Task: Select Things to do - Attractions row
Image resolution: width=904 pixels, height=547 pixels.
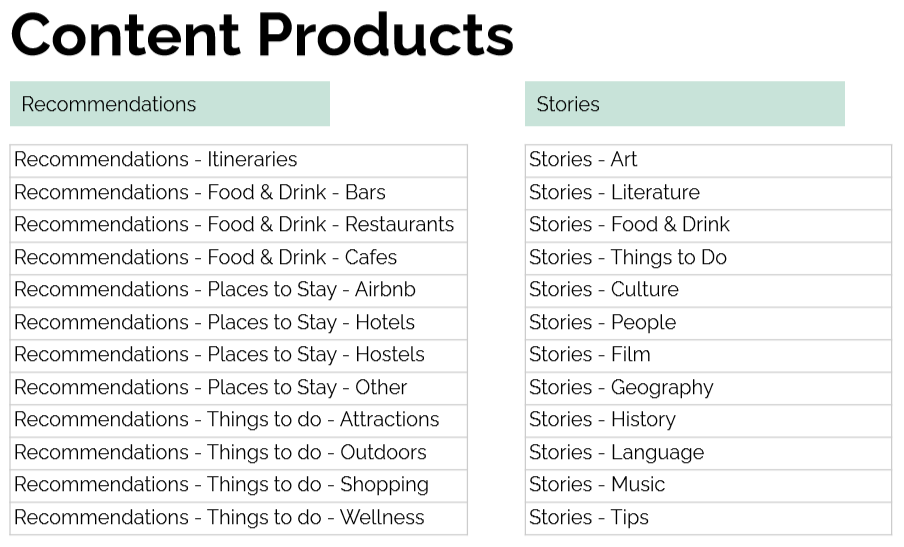Action: [x=238, y=420]
